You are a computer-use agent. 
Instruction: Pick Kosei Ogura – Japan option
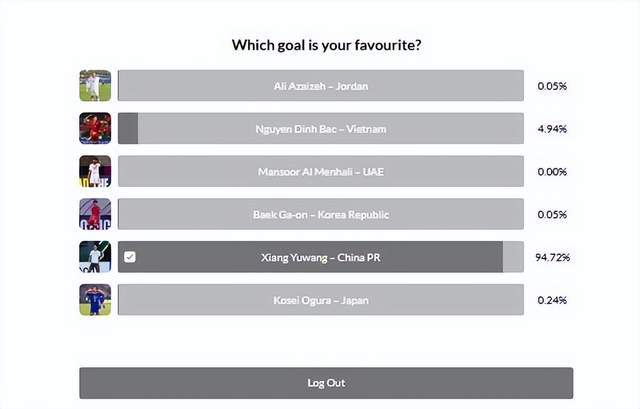click(320, 300)
